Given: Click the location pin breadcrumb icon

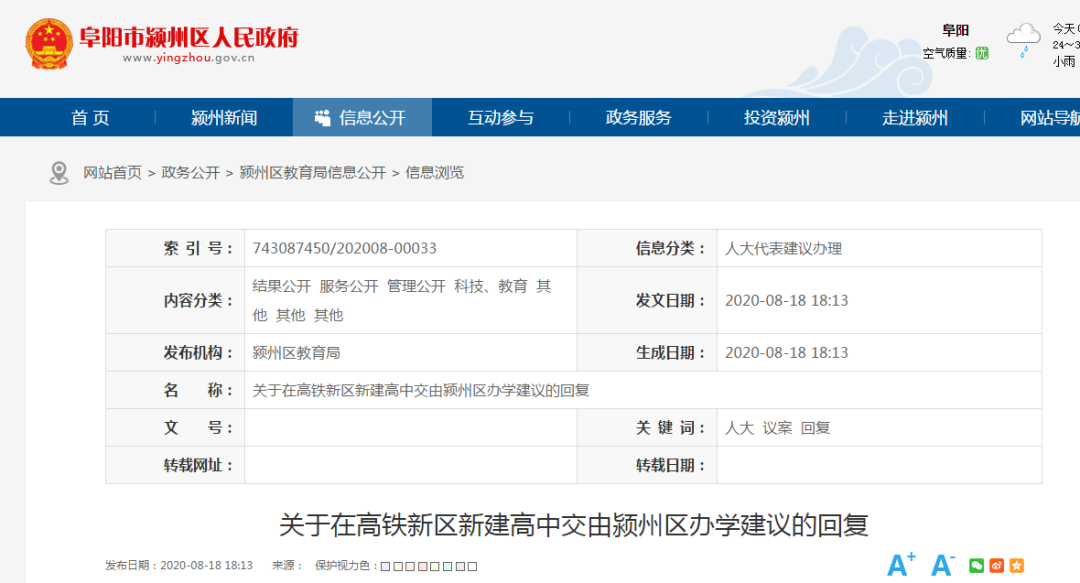Looking at the screenshot, I should click(x=59, y=173).
